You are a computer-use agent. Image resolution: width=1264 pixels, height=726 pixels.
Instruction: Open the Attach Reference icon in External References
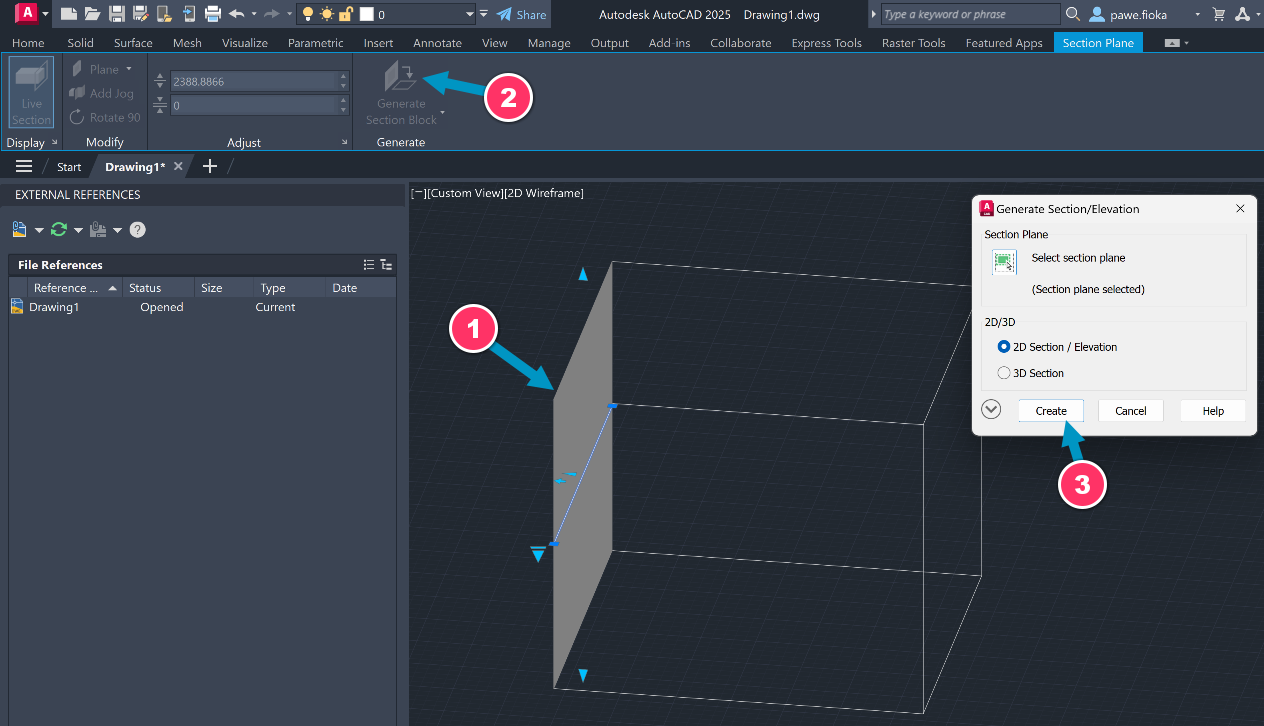18,229
